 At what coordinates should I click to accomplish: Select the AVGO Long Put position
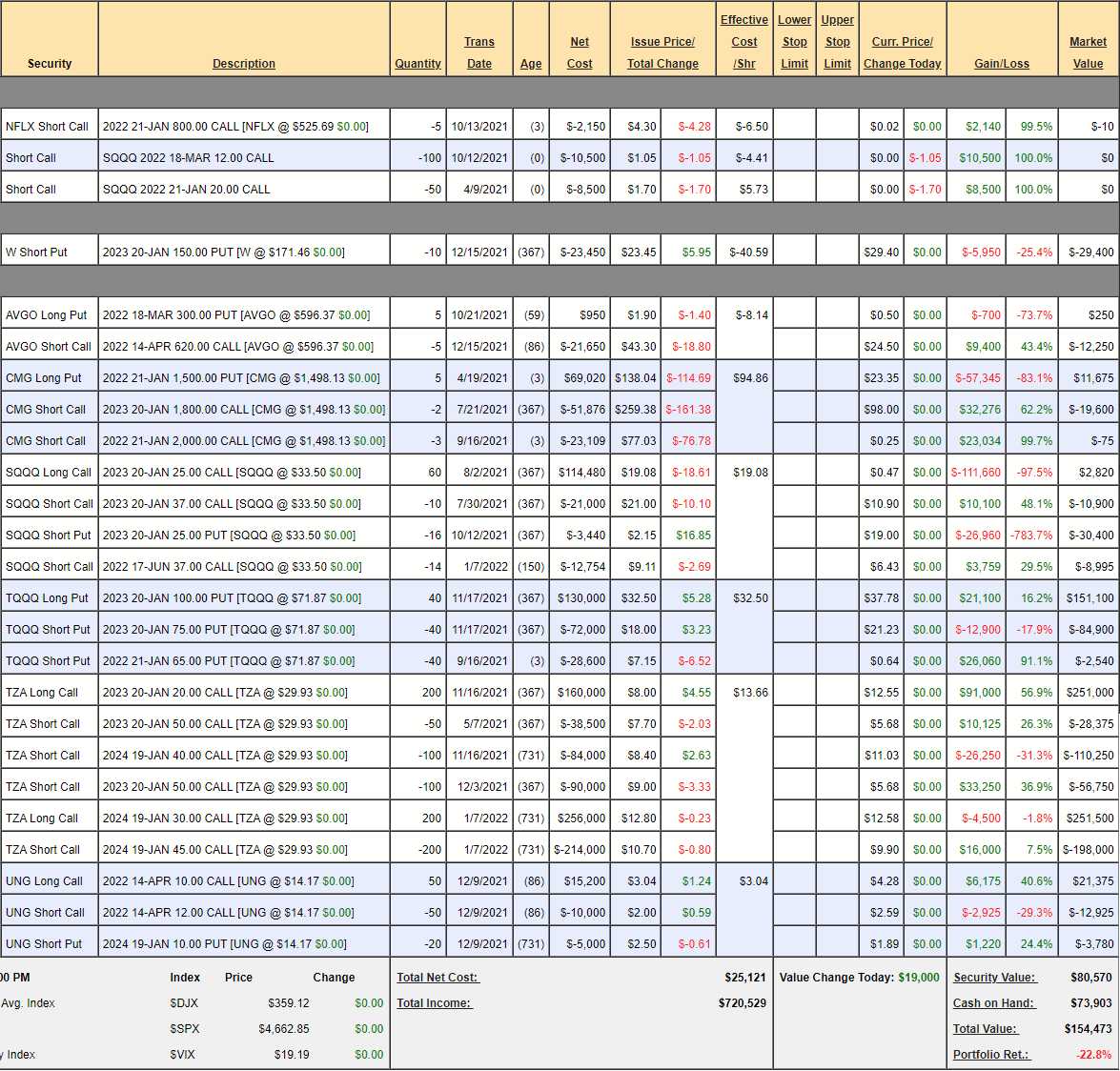pyautogui.click(x=46, y=315)
